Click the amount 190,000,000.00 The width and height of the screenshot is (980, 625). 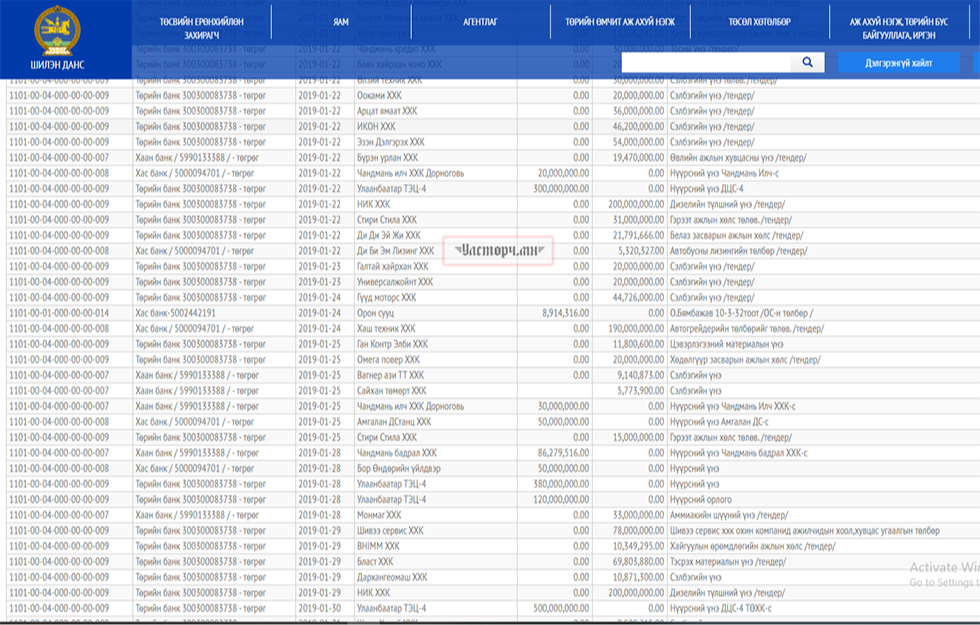pos(636,329)
